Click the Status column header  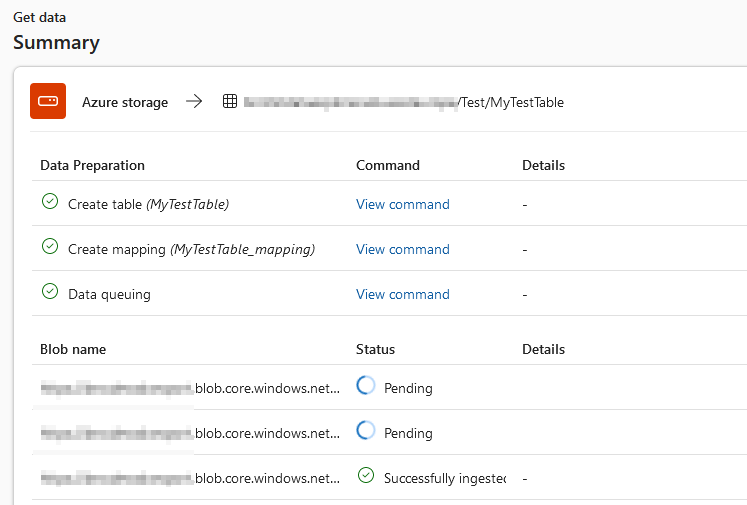point(375,349)
